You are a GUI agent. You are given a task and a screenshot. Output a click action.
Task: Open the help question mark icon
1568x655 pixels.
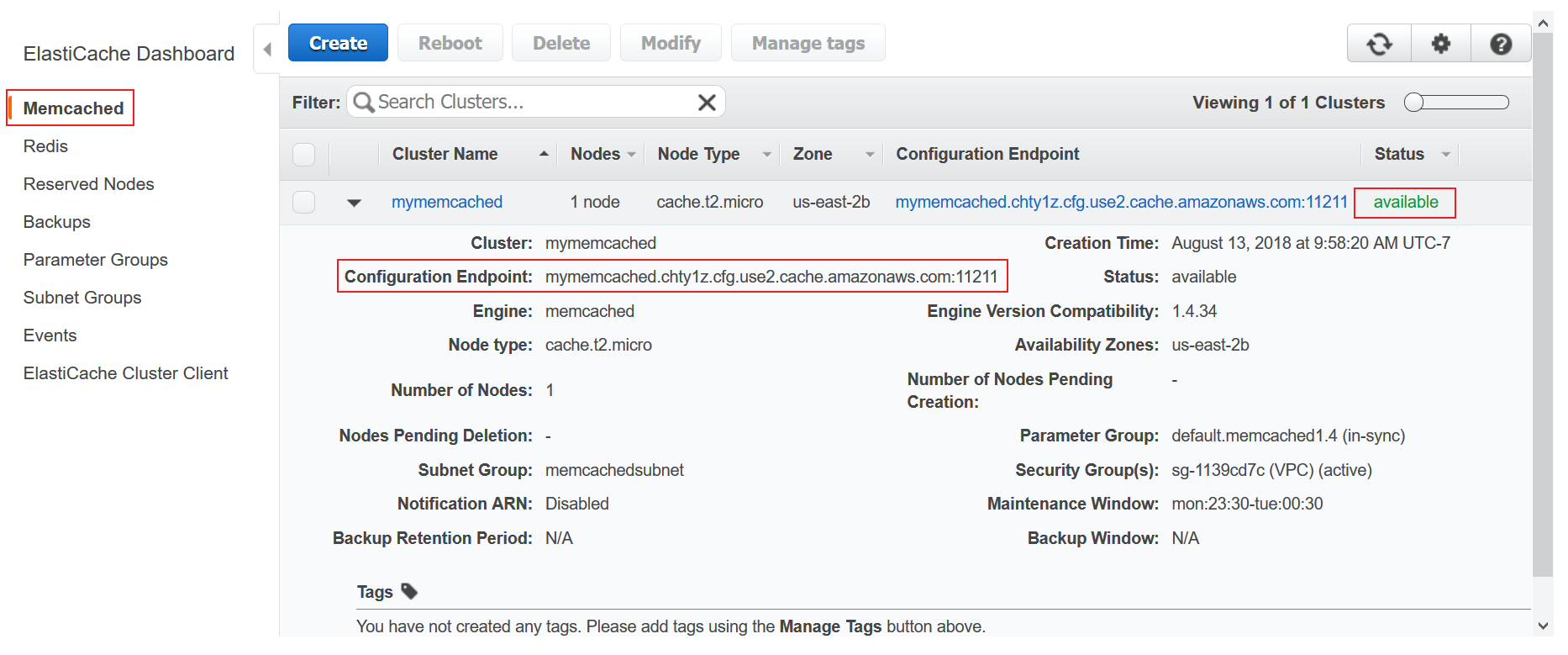pos(1501,44)
